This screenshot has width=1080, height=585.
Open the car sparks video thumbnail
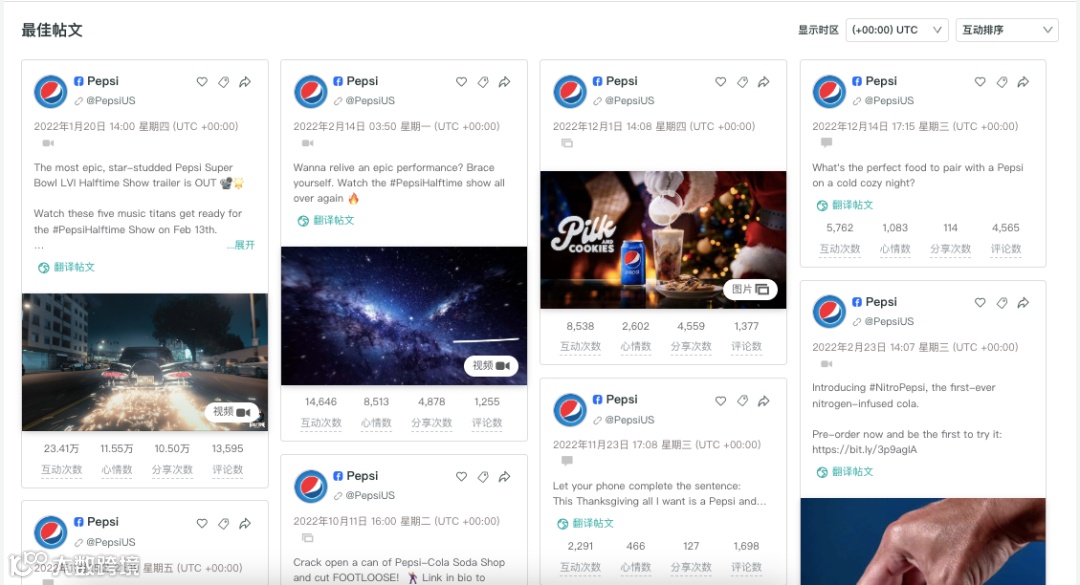pyautogui.click(x=145, y=362)
